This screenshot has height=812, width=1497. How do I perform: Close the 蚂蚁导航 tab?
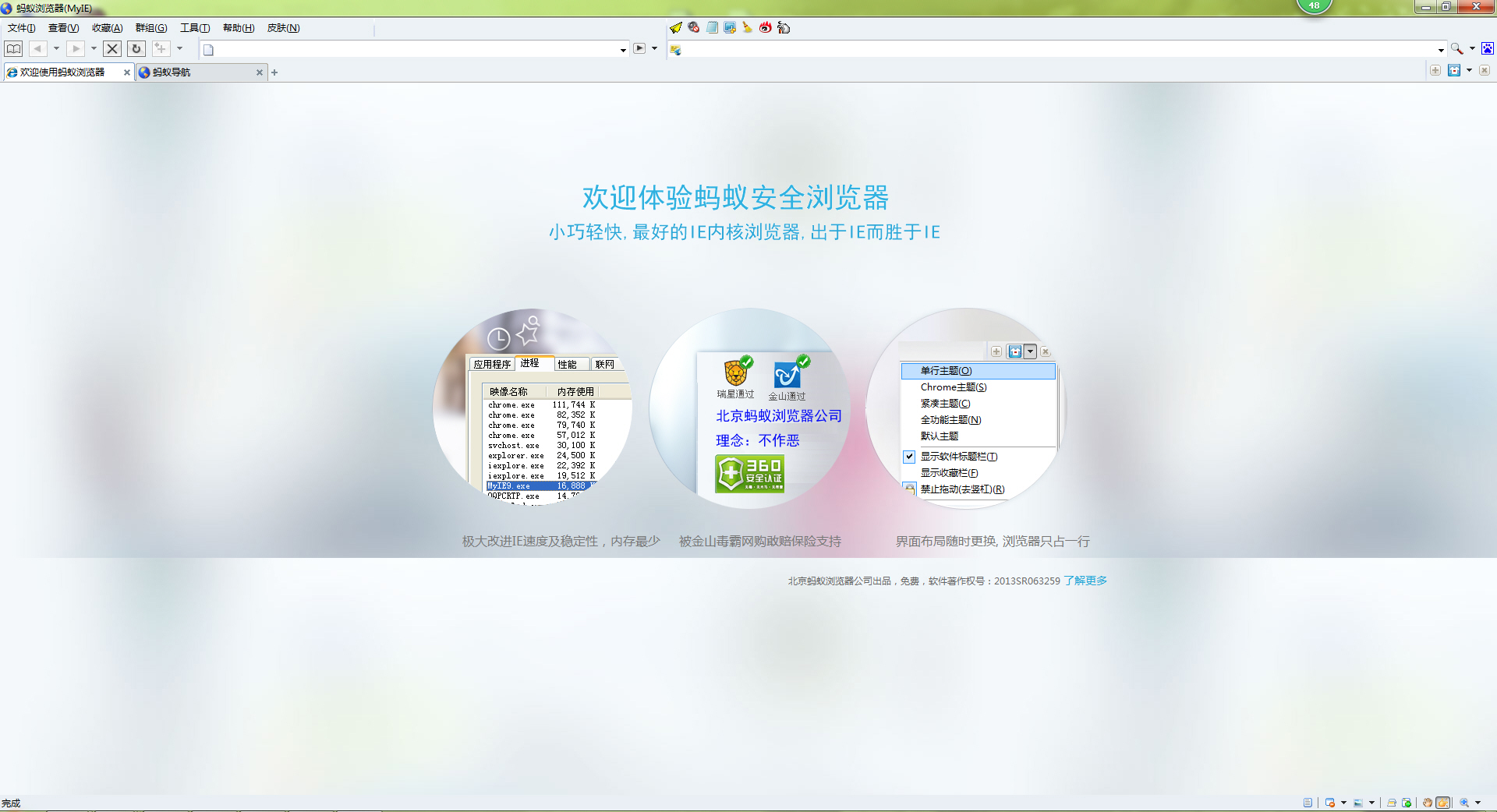(260, 72)
